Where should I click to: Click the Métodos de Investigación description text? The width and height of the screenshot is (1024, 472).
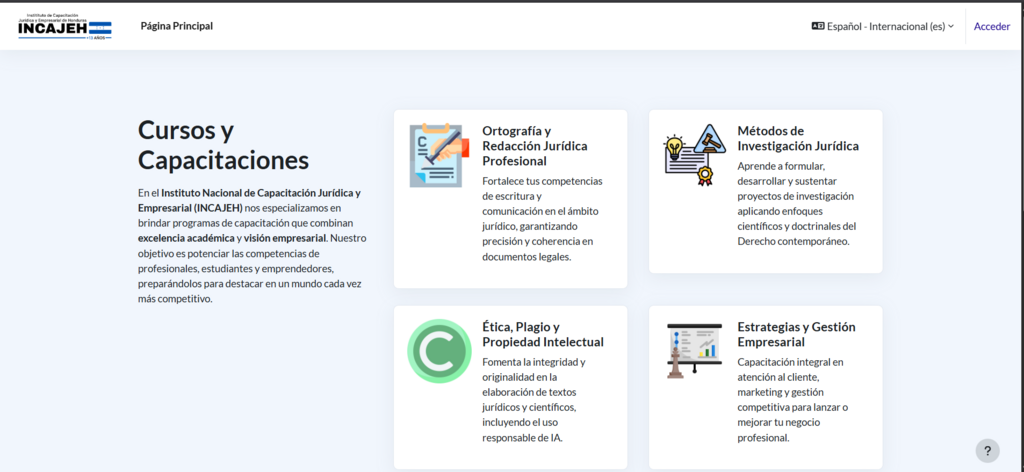[x=797, y=203]
